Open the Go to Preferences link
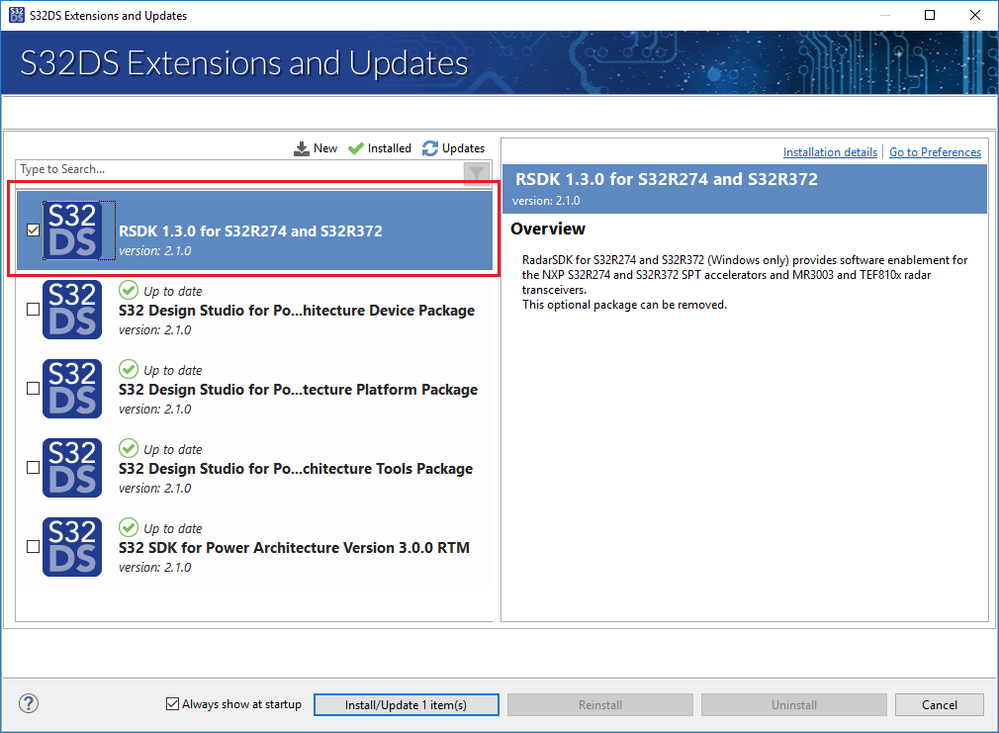999x733 pixels. (x=935, y=152)
